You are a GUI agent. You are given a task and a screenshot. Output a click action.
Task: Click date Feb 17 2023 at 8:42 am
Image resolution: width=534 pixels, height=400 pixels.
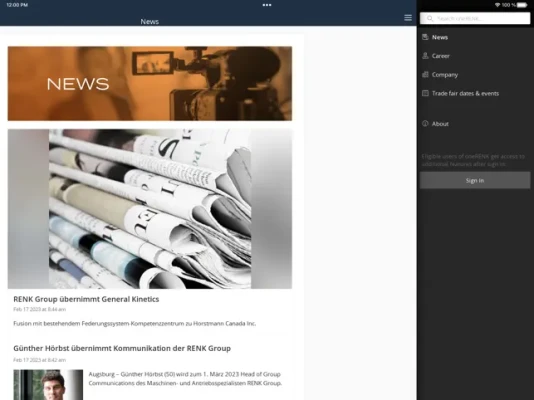(40, 360)
